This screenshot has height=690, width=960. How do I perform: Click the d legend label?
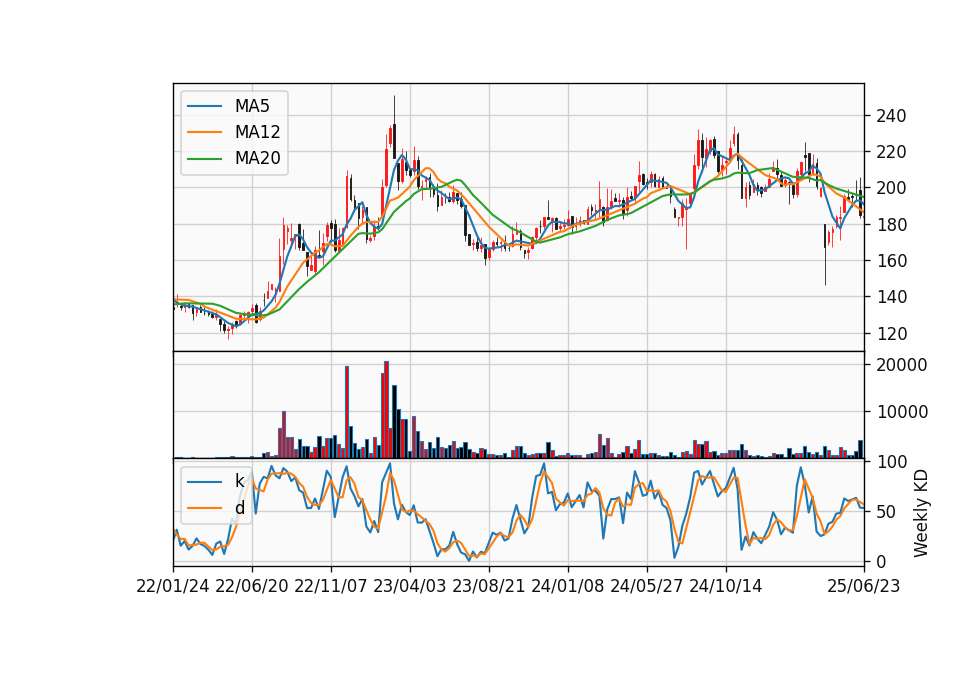click(240, 508)
